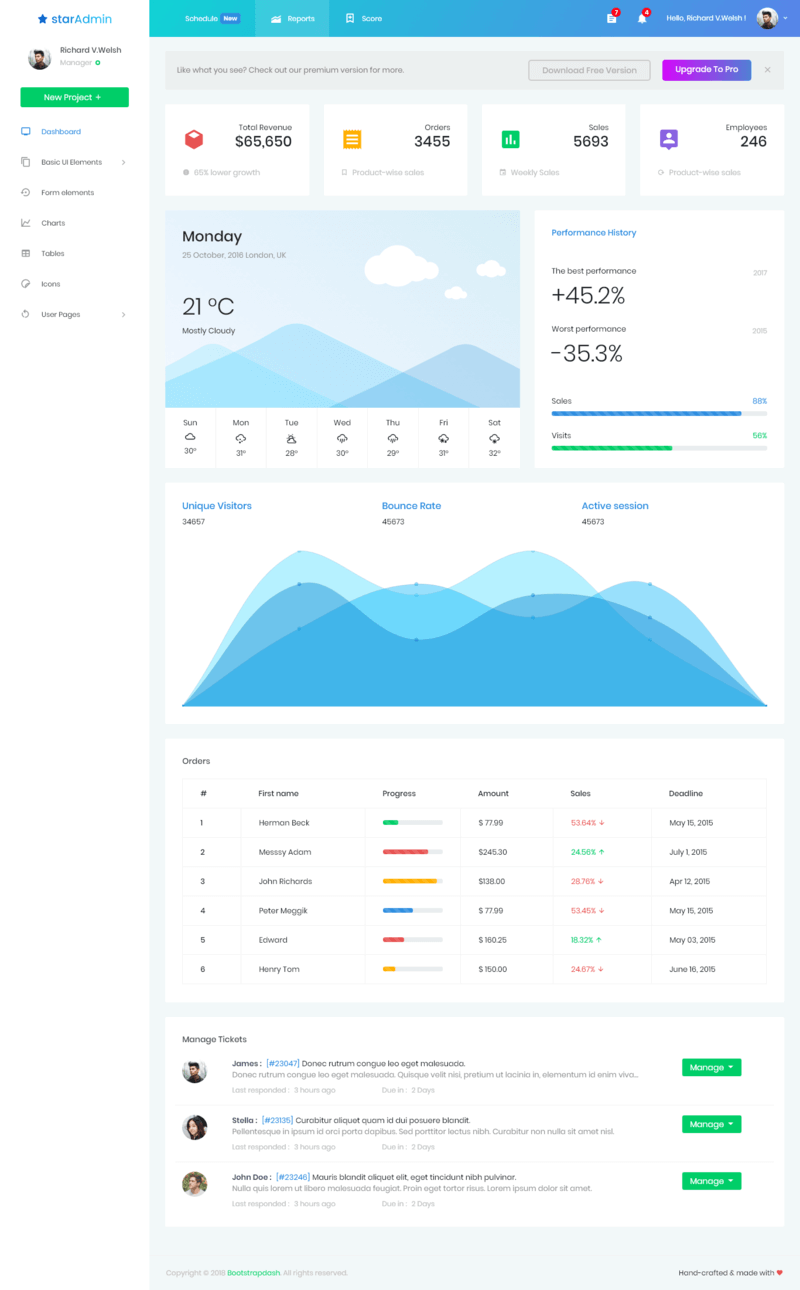Viewport: 800px width, 1290px height.
Task: Click the starAdmin logo
Action: pyautogui.click(x=75, y=19)
